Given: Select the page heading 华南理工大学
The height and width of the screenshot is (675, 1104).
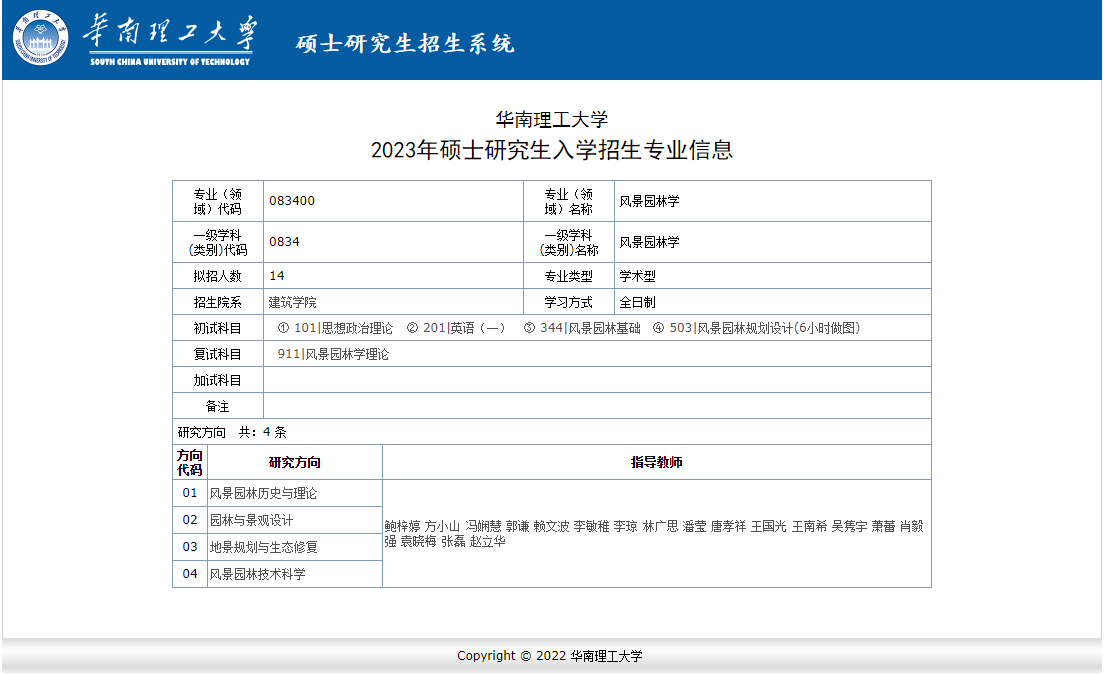Looking at the screenshot, I should coord(551,119).
